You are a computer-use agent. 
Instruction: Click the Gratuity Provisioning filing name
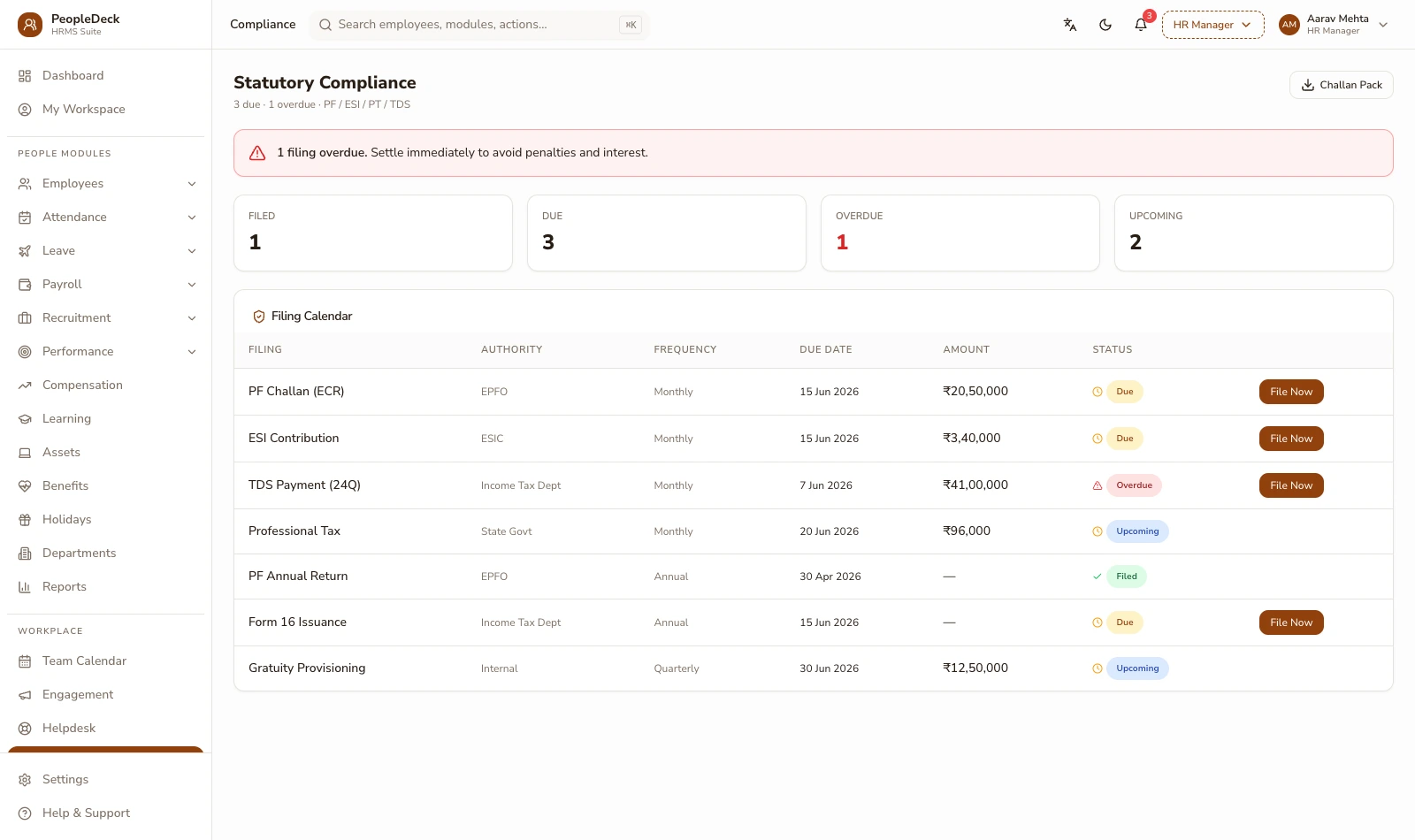(307, 668)
